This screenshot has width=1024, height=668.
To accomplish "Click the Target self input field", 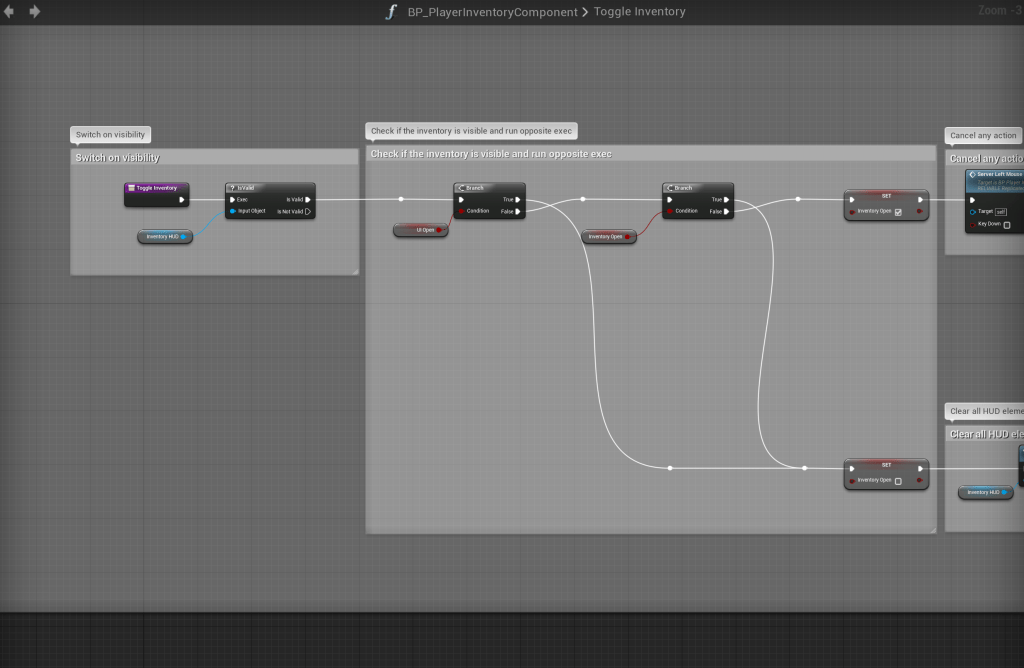I will [x=1000, y=211].
